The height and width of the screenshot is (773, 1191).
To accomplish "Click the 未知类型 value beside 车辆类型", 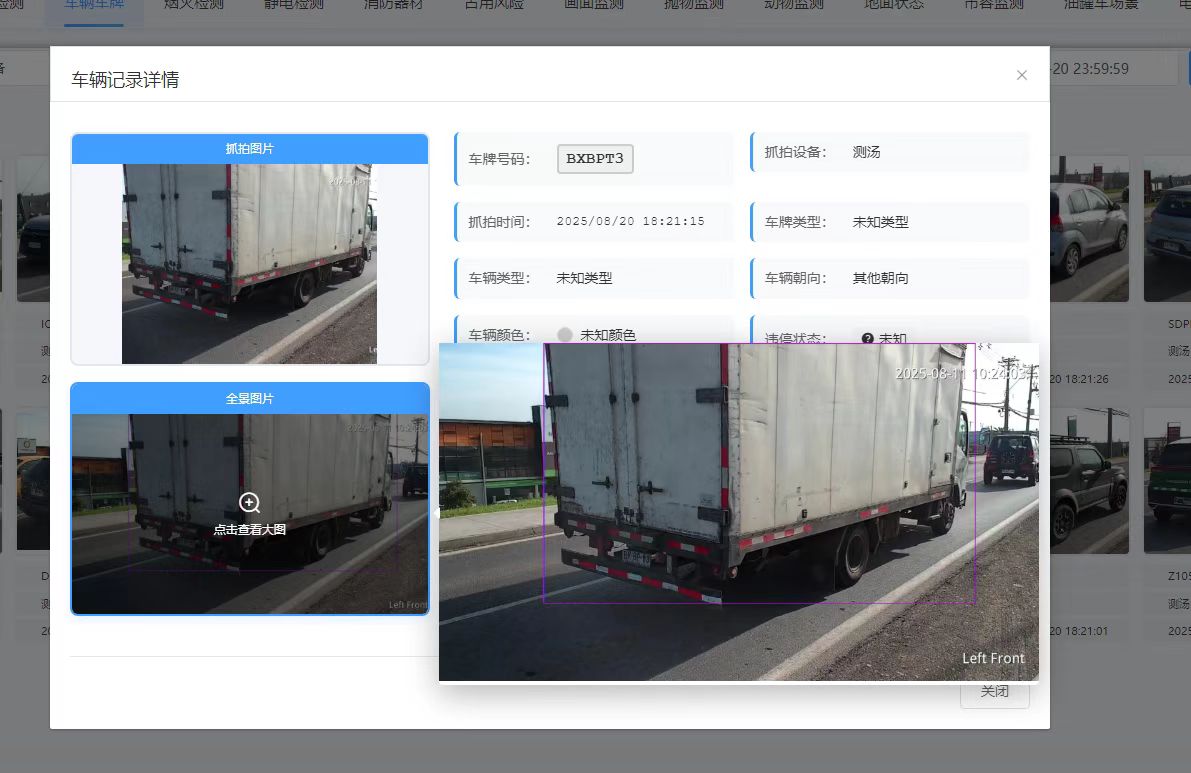I will (x=584, y=278).
